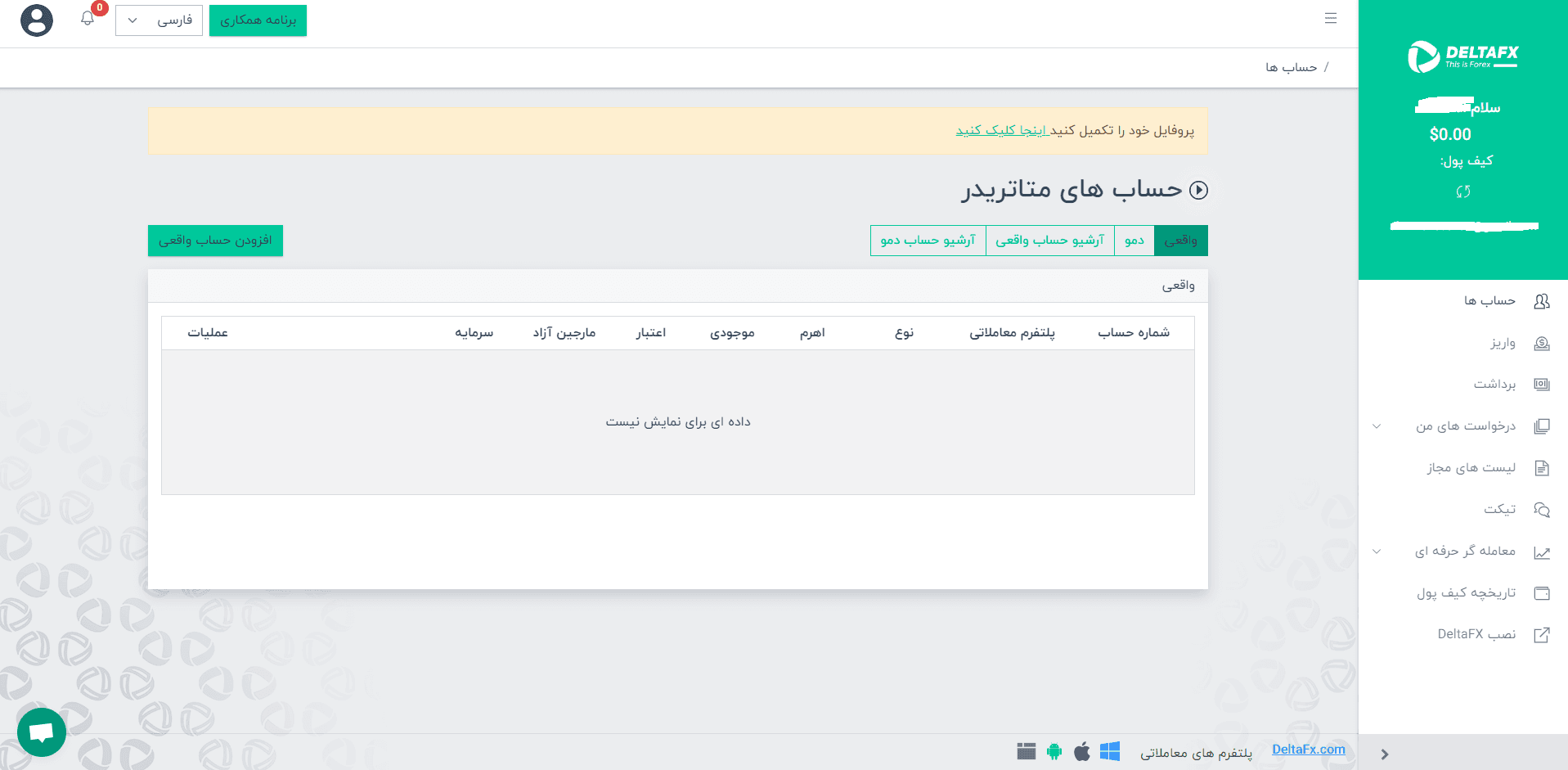The image size is (1568, 770).
Task: Click the سرمایه column header
Action: click(474, 333)
